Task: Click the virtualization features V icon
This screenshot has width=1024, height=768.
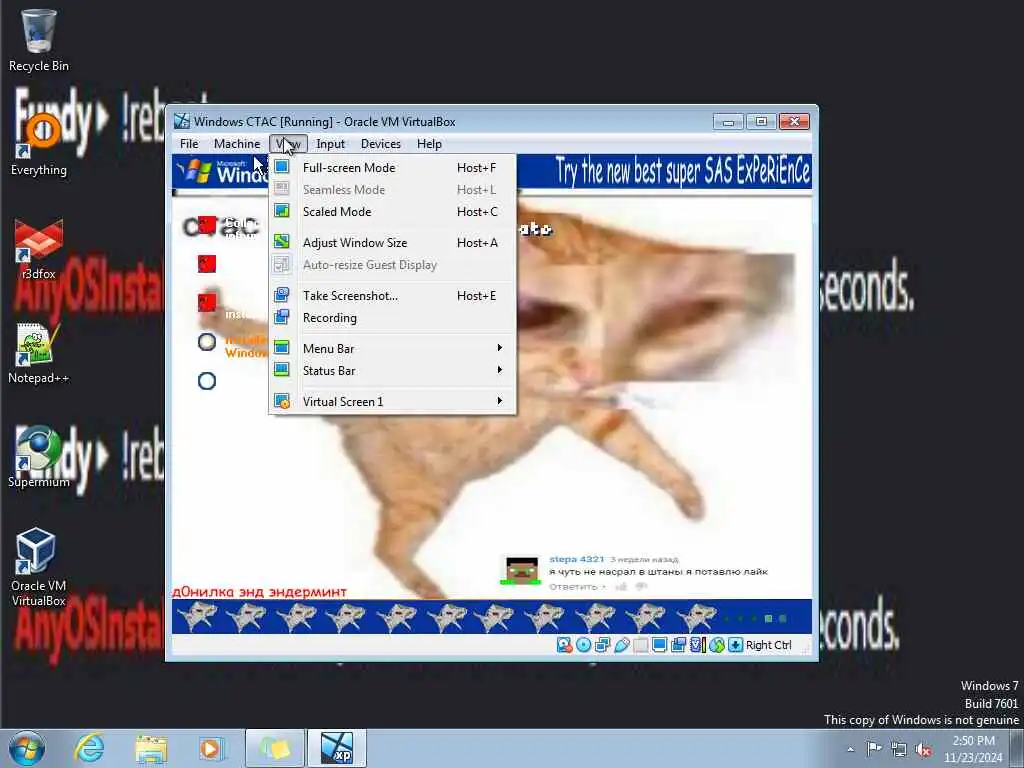Action: [697, 645]
